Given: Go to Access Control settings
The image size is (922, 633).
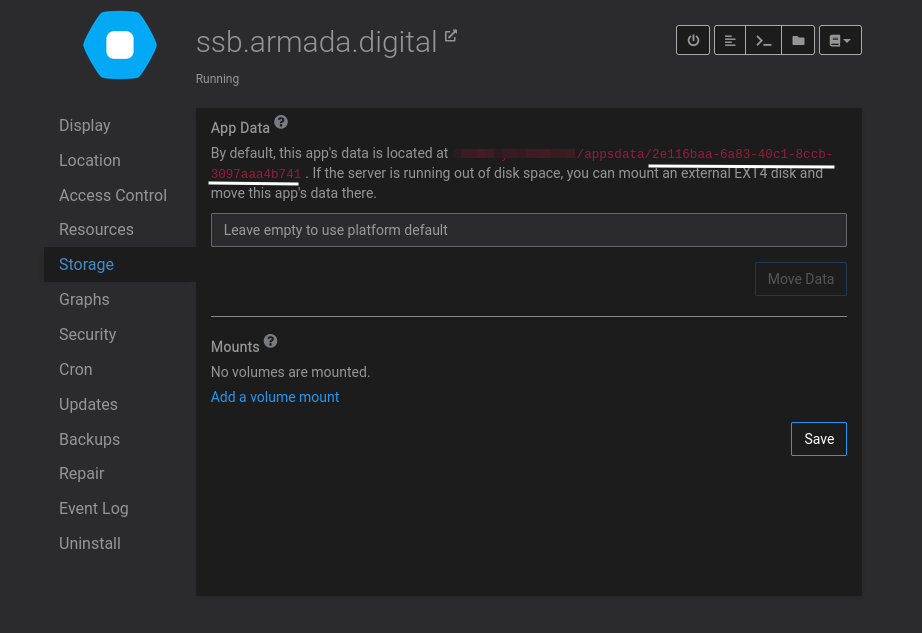Looking at the screenshot, I should (113, 195).
